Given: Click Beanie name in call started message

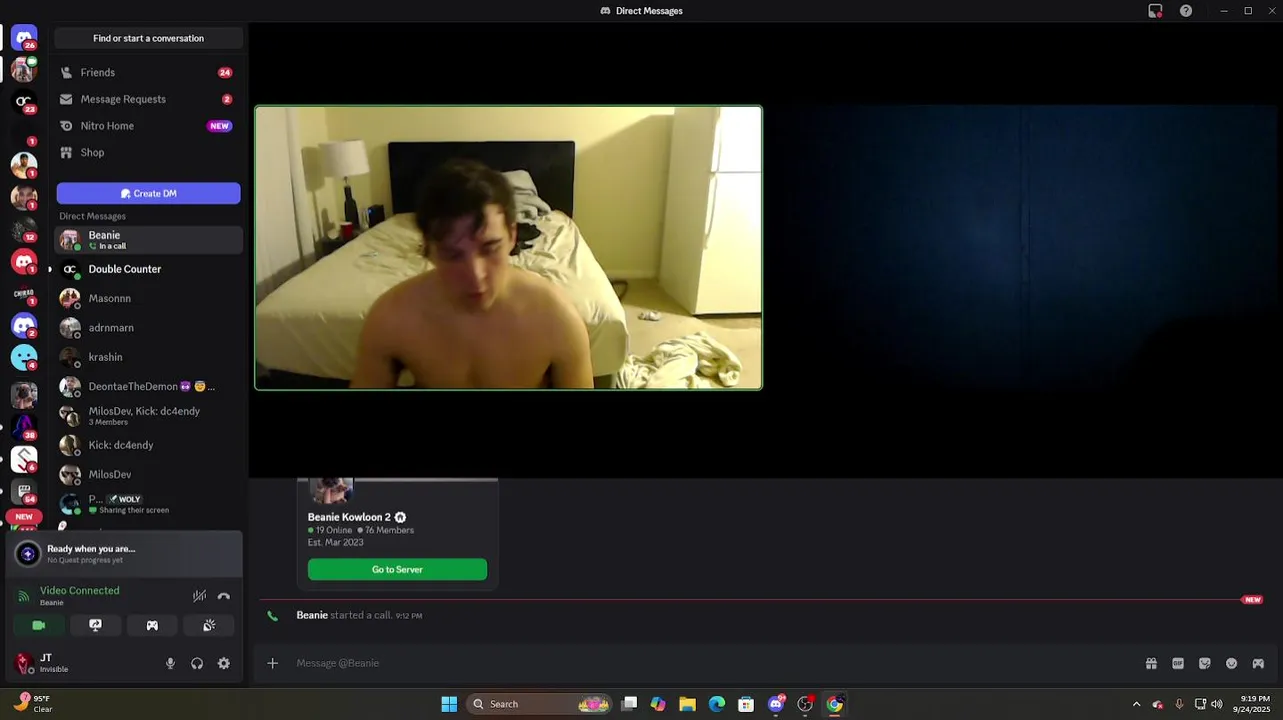Looking at the screenshot, I should [x=312, y=615].
